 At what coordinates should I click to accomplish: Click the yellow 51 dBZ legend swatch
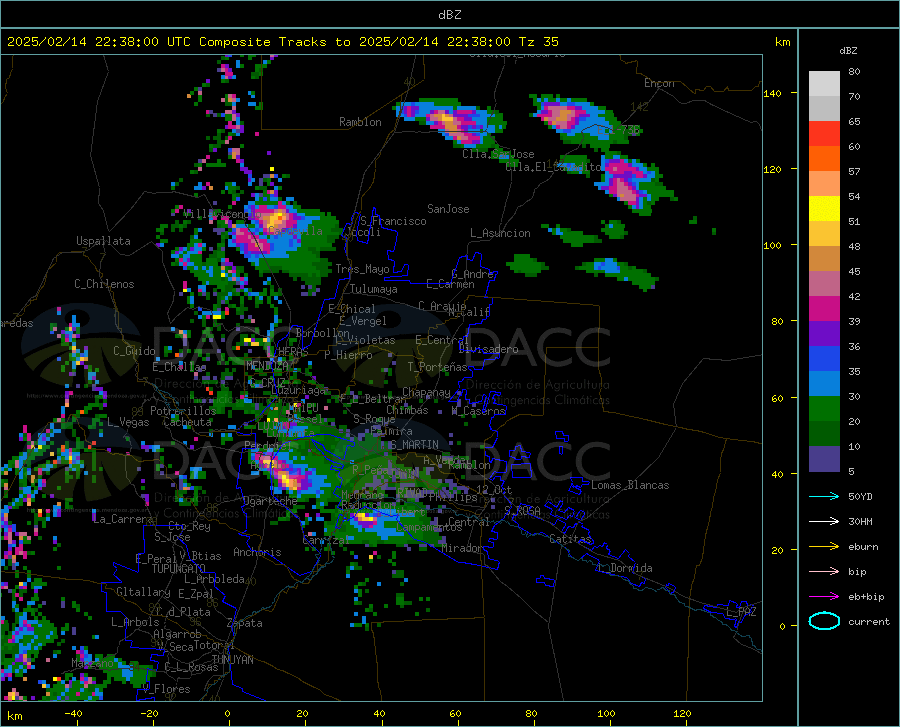[x=824, y=209]
